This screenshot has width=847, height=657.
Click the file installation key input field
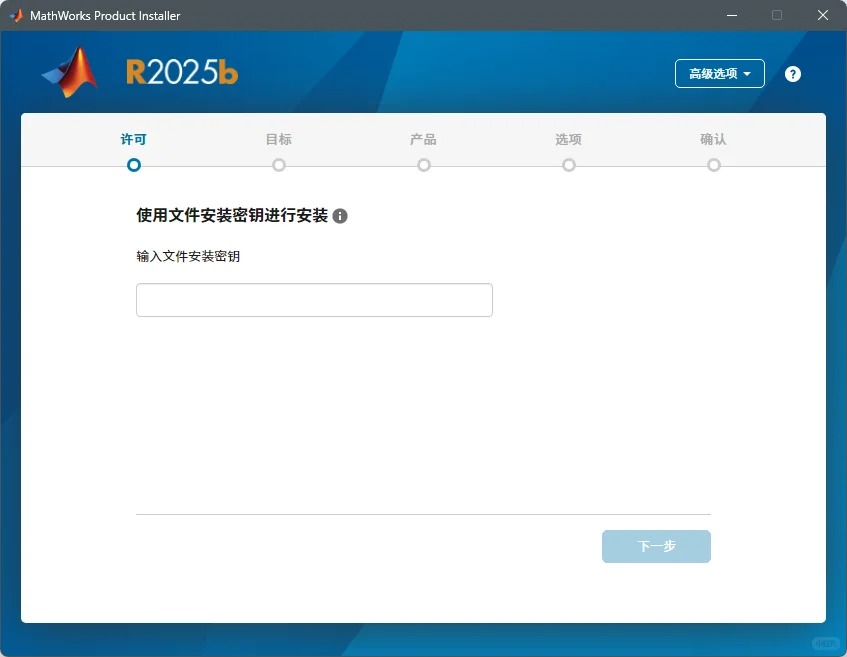coord(313,299)
